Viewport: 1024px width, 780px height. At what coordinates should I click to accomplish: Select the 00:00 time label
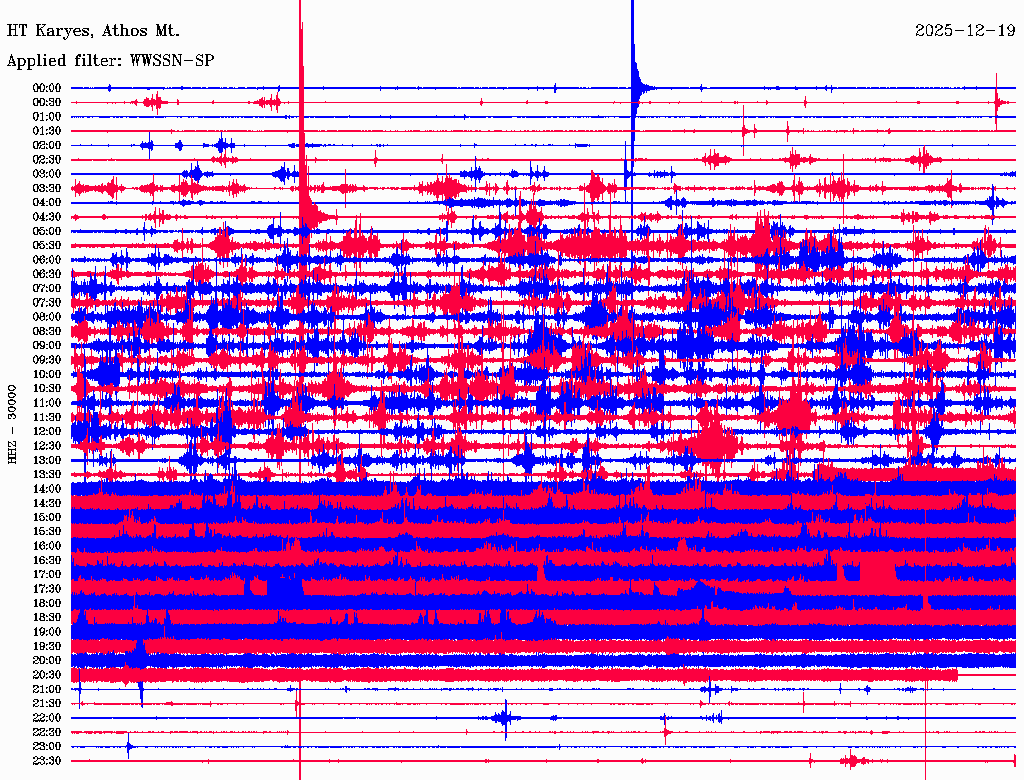click(x=46, y=88)
